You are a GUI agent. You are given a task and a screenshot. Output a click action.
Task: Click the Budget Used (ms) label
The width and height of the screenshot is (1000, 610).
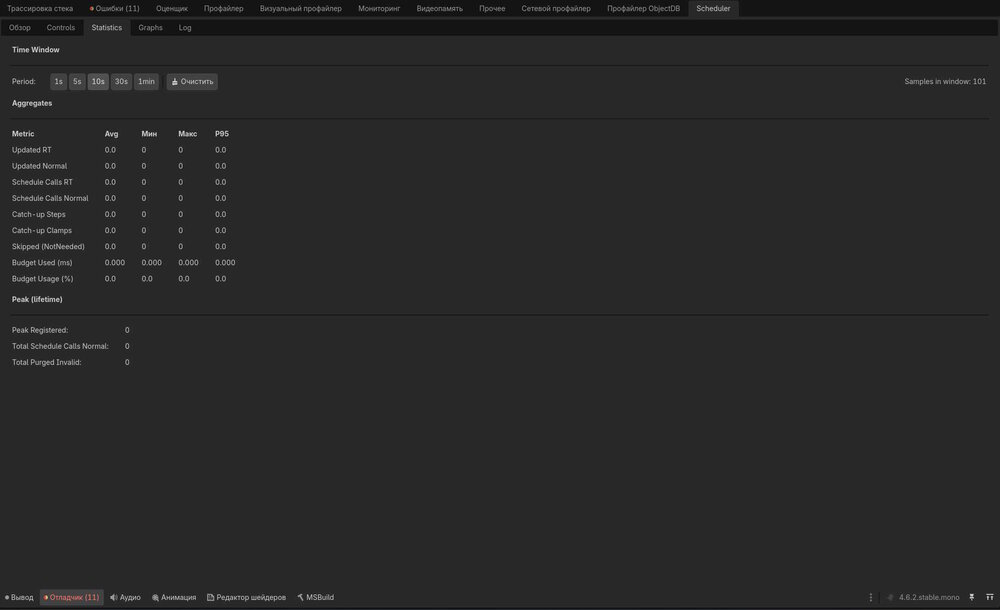41,262
